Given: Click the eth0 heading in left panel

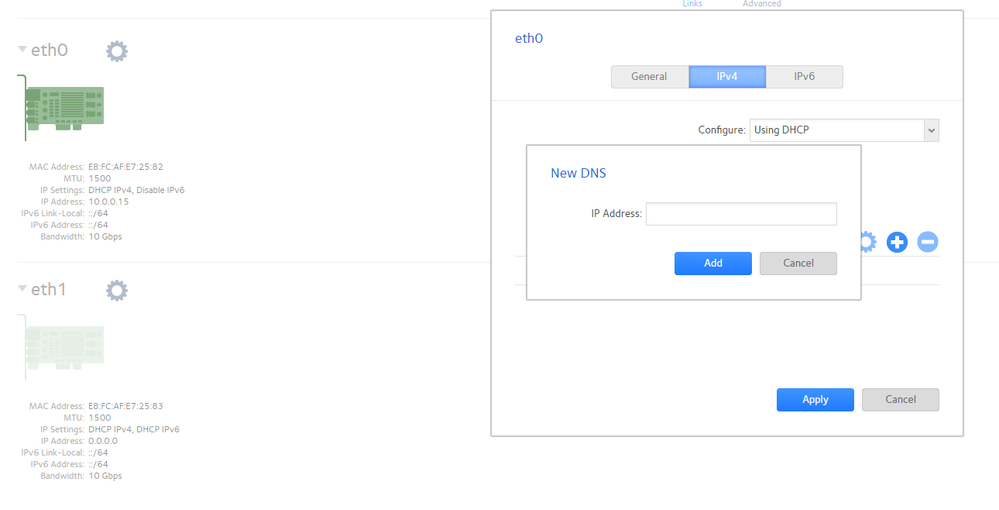Looking at the screenshot, I should click(x=49, y=50).
